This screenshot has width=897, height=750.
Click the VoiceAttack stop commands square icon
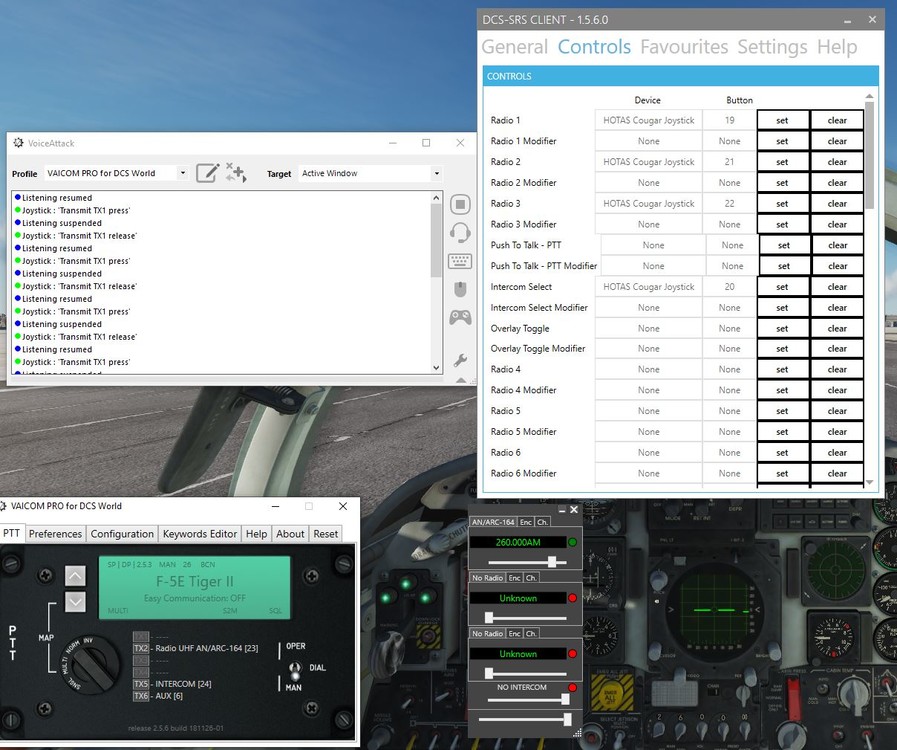[x=460, y=204]
